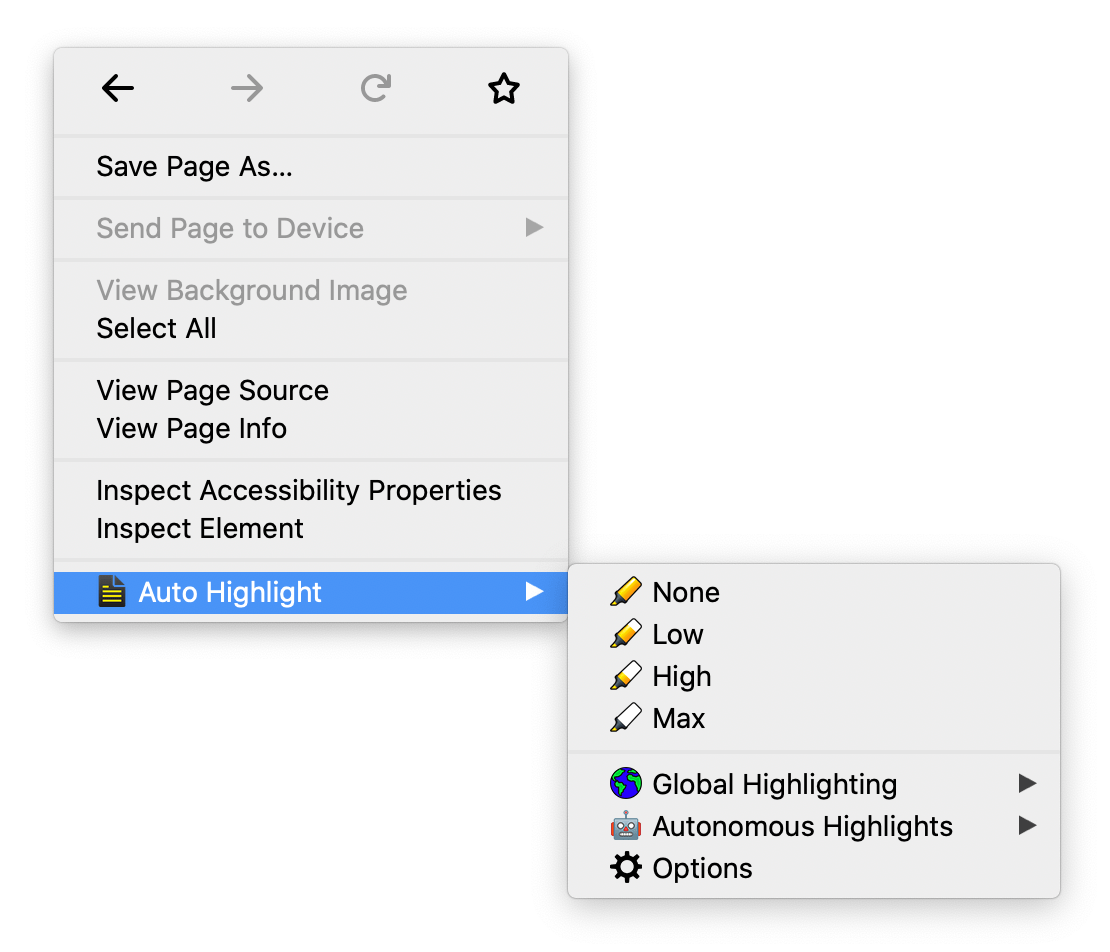The image size is (1110, 952).
Task: Expand the Global Highlighting submenu
Action: (x=774, y=784)
